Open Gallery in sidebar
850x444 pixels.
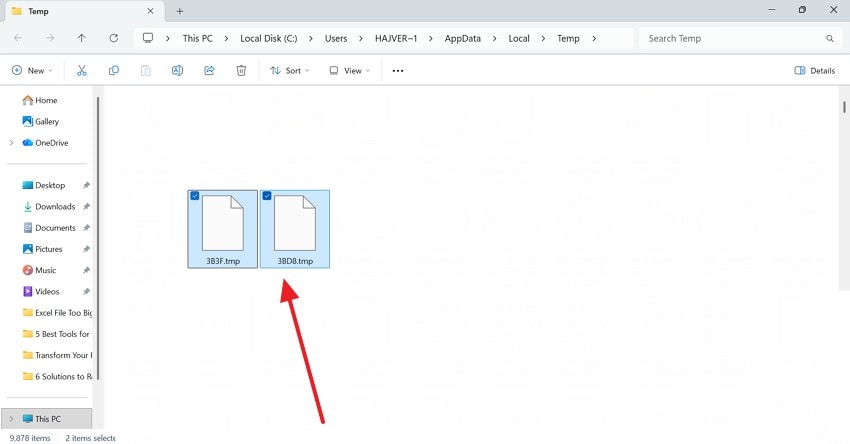[x=41, y=121]
